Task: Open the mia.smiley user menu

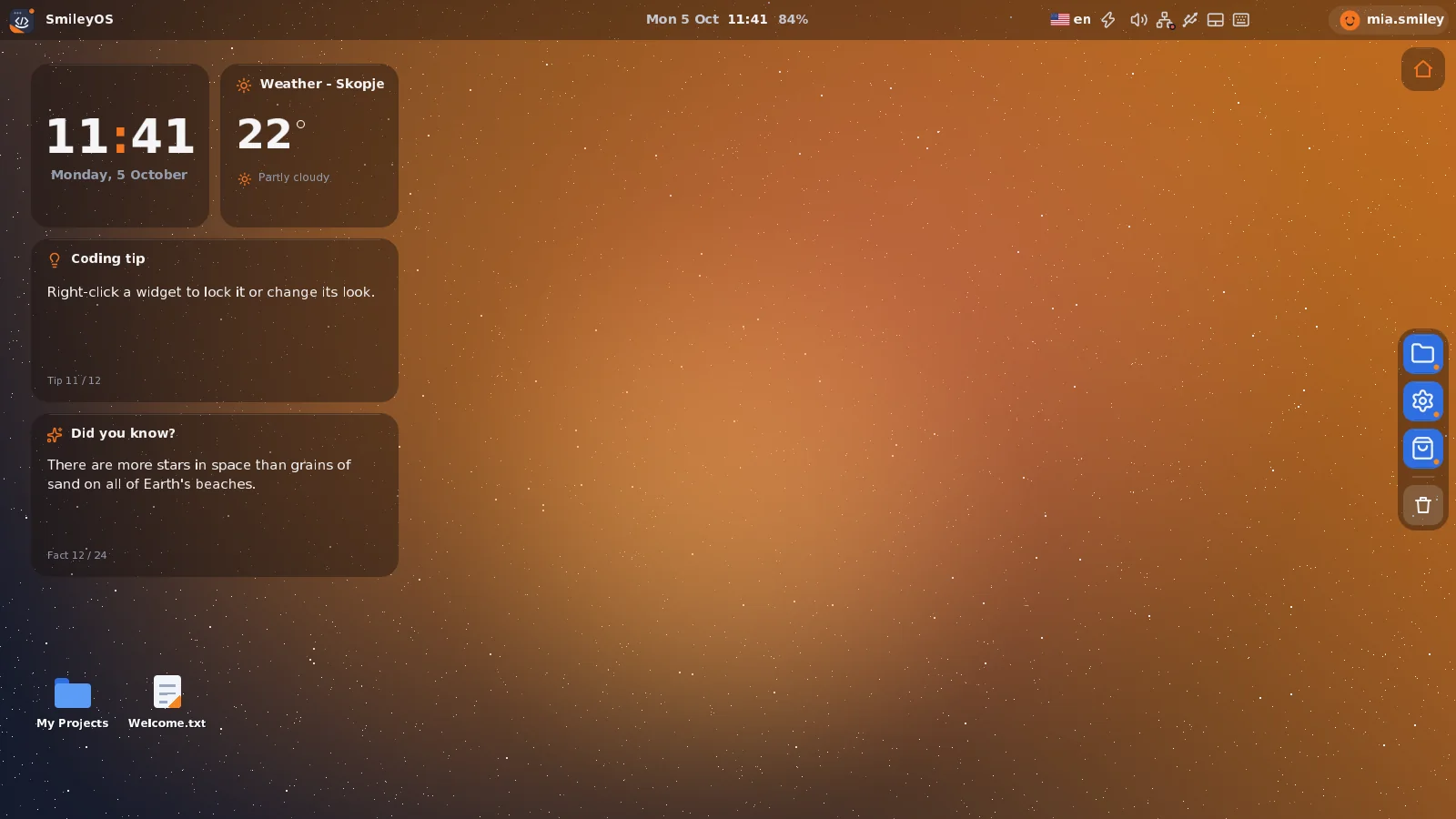Action: 1390,19
